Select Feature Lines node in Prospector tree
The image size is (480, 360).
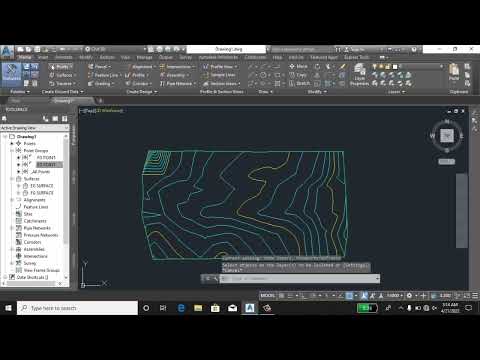tap(36, 207)
